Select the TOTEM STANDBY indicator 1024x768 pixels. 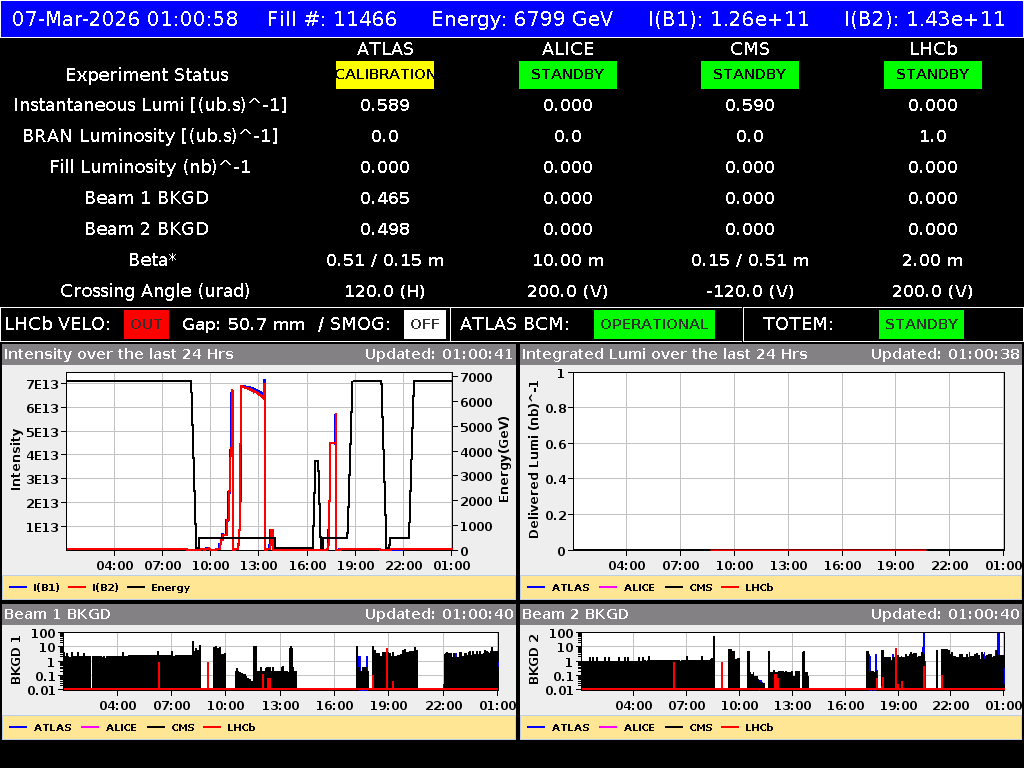pyautogui.click(x=920, y=324)
